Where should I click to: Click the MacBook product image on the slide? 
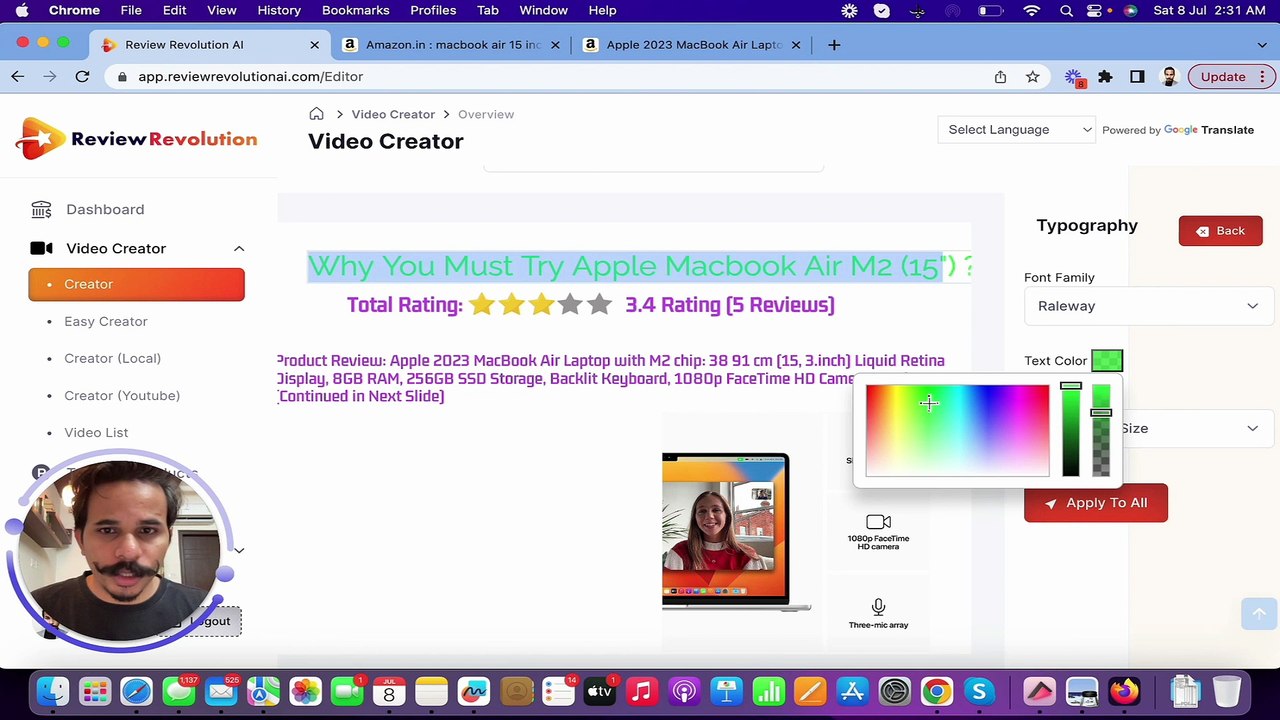click(736, 531)
